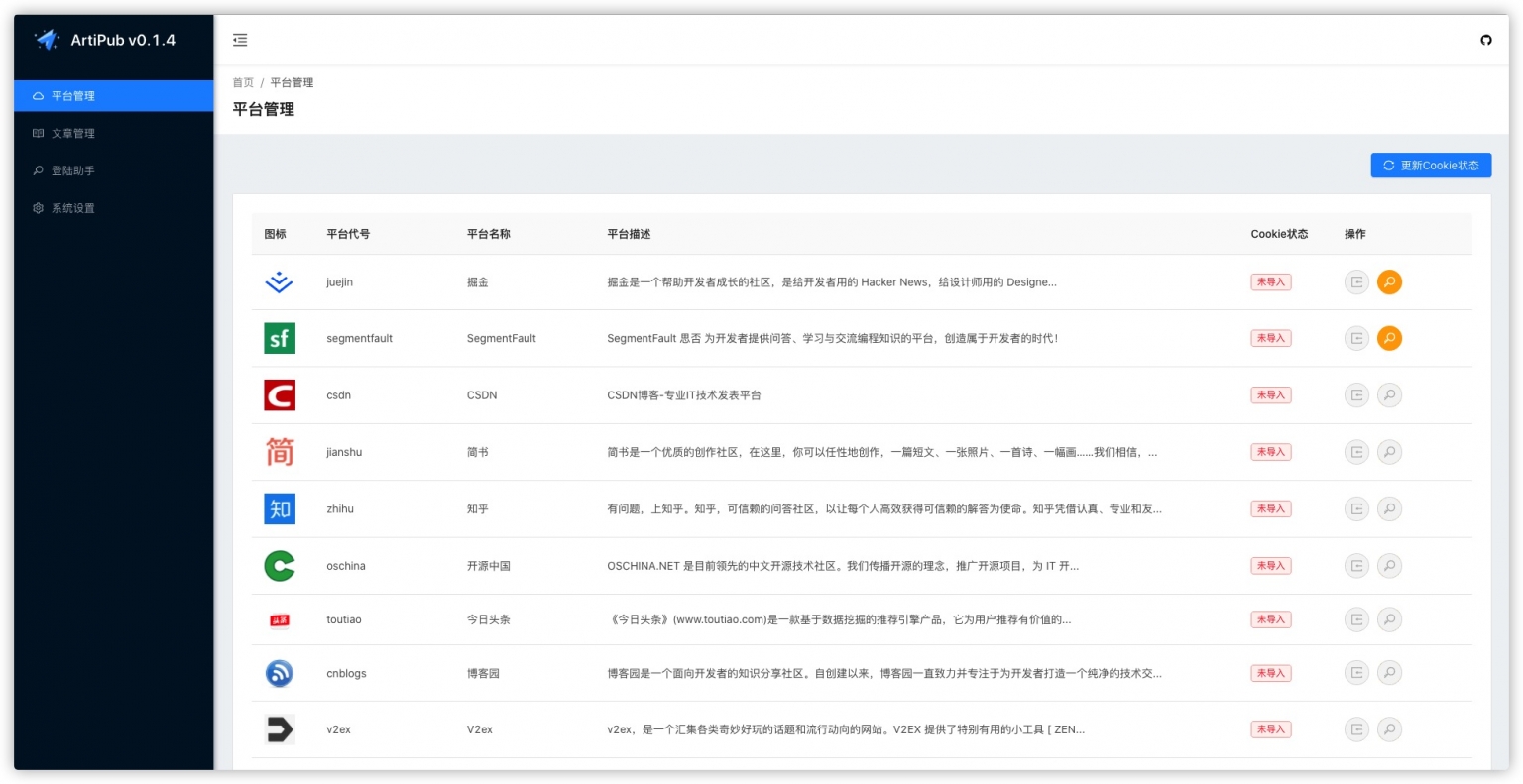Click the magnifier login icon for v2ex
The image size is (1523, 784).
coord(1389,728)
